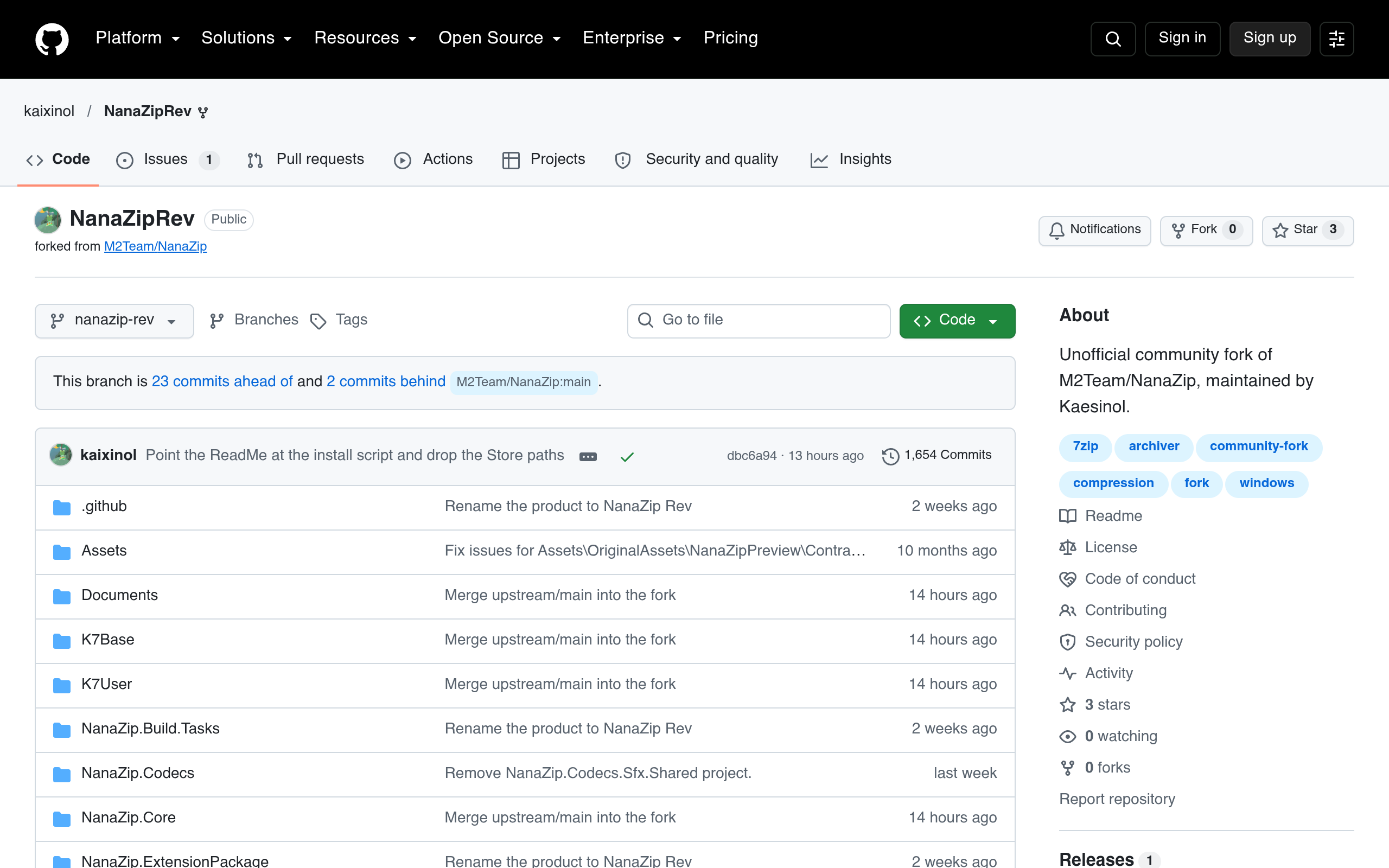The width and height of the screenshot is (1389, 868).
Task: Open the appearance settings sliders icon
Action: 1336,39
